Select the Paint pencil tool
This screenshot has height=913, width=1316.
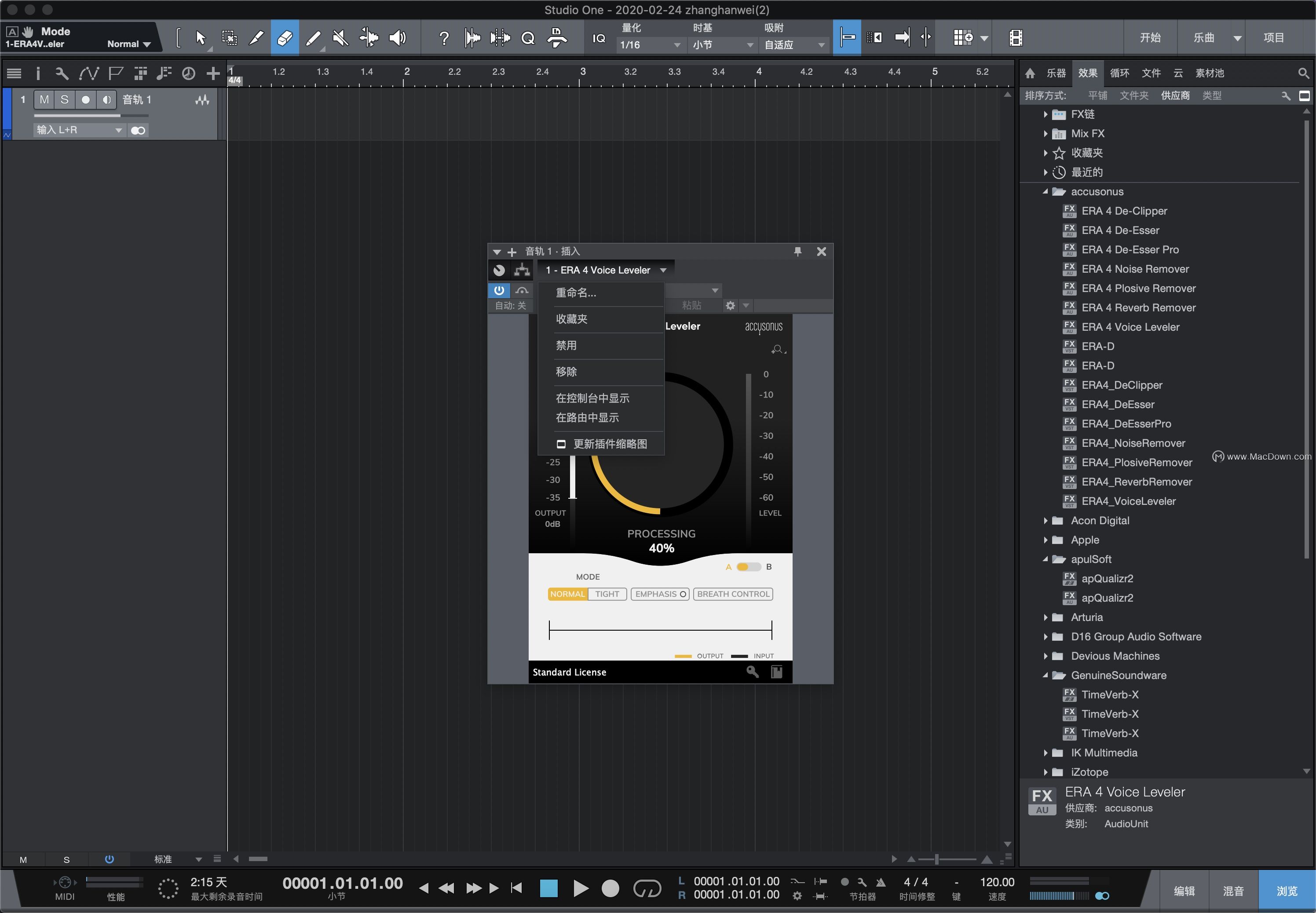pyautogui.click(x=312, y=38)
